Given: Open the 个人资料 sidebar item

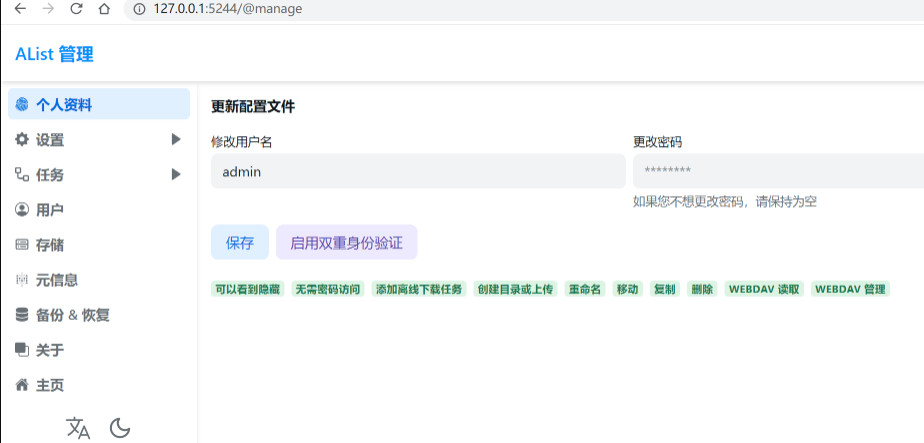Looking at the screenshot, I should coord(99,104).
